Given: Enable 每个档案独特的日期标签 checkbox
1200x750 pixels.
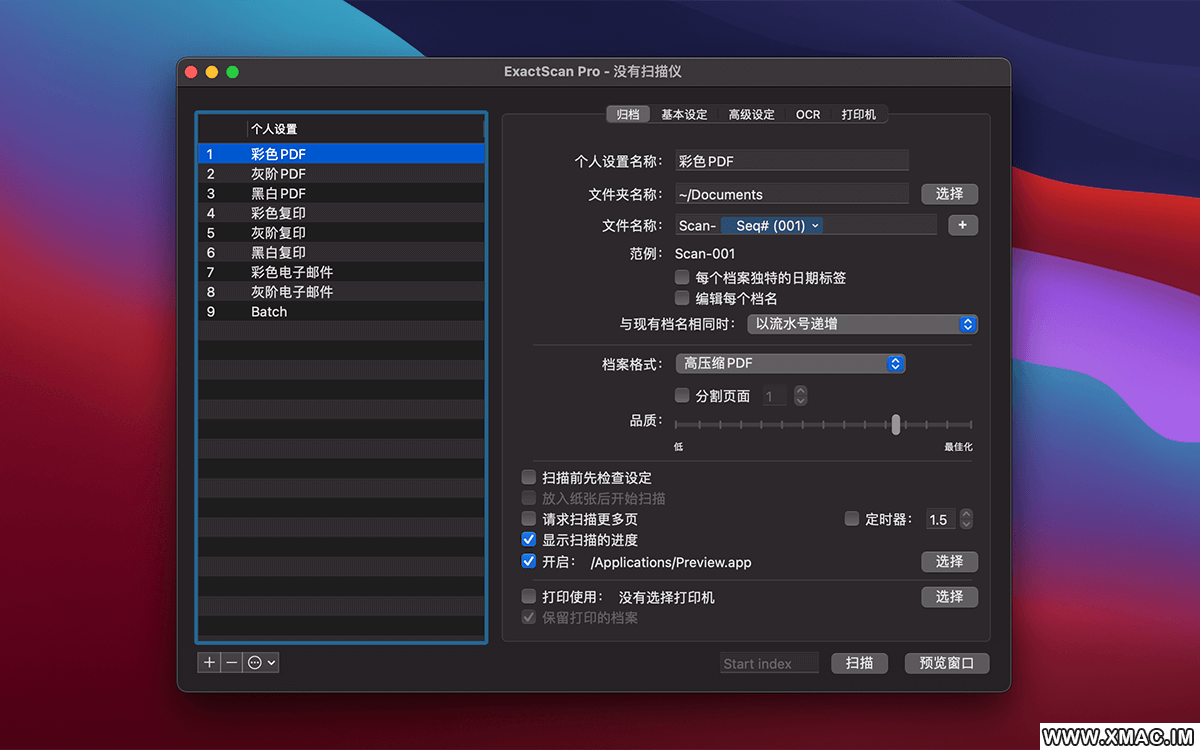Looking at the screenshot, I should (682, 277).
